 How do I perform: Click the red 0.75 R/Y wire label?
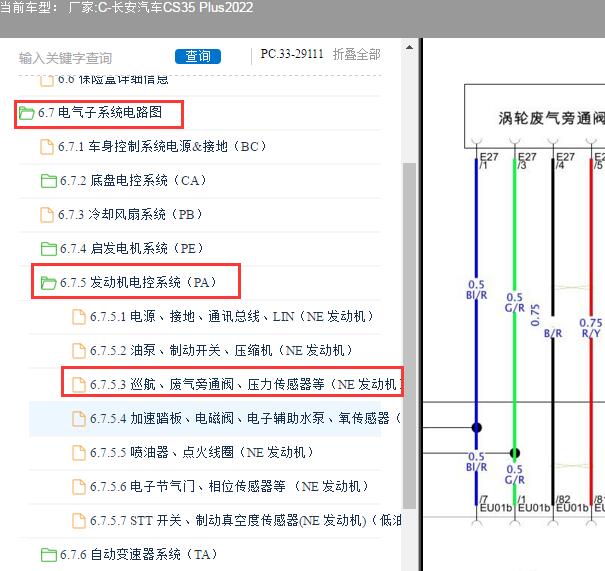tap(591, 328)
